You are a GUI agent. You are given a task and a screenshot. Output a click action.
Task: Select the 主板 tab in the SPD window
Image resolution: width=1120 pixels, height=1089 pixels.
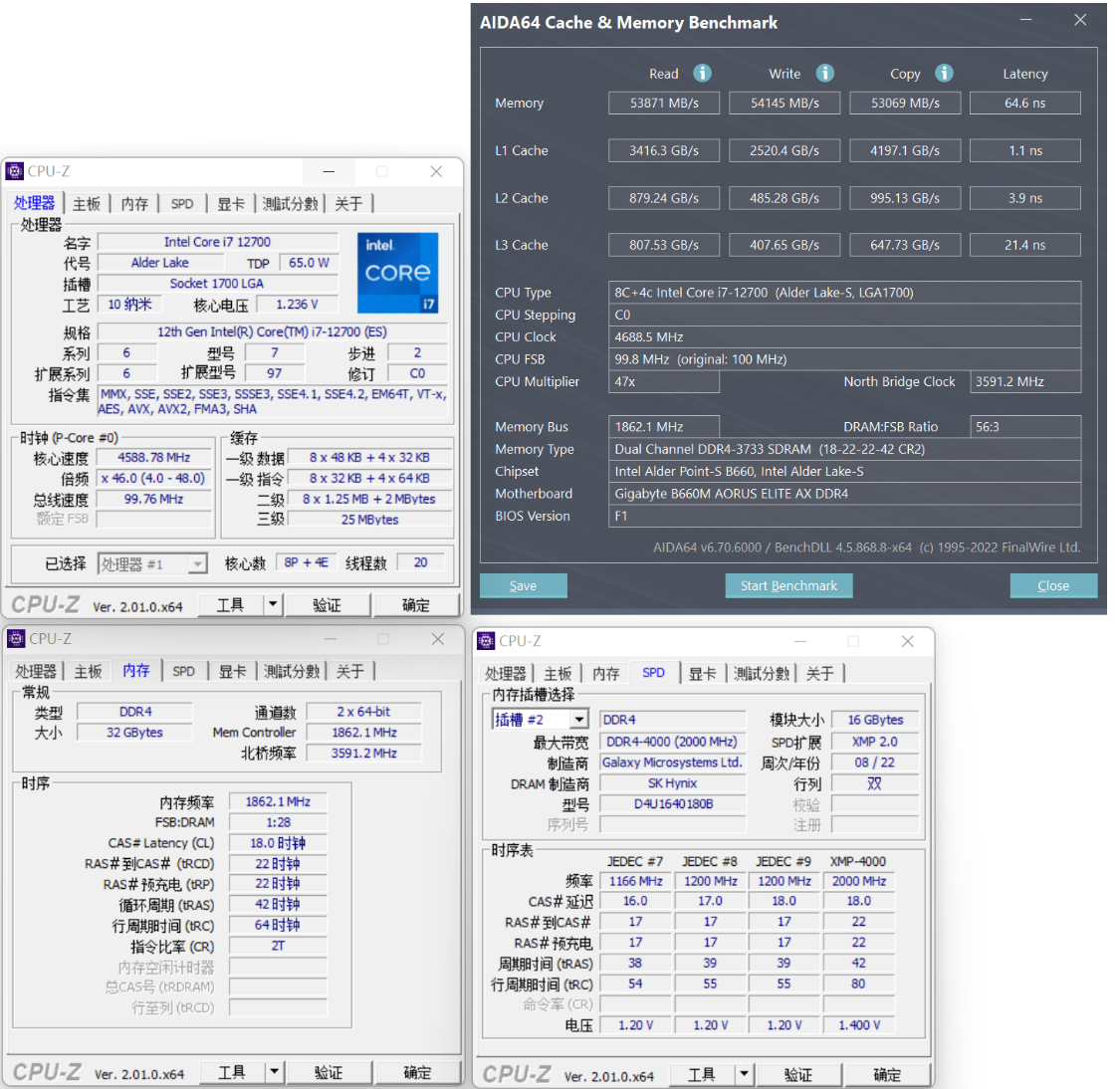(558, 673)
